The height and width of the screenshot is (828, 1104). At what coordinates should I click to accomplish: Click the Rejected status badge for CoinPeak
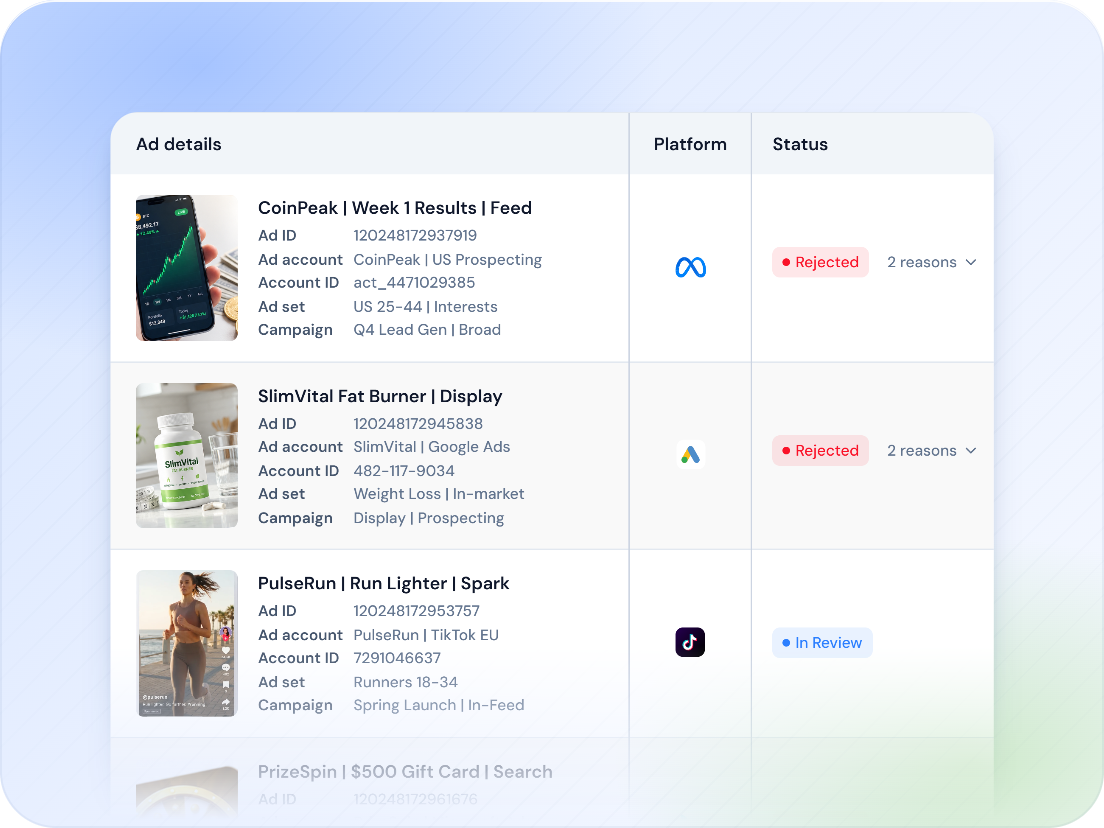(x=820, y=262)
